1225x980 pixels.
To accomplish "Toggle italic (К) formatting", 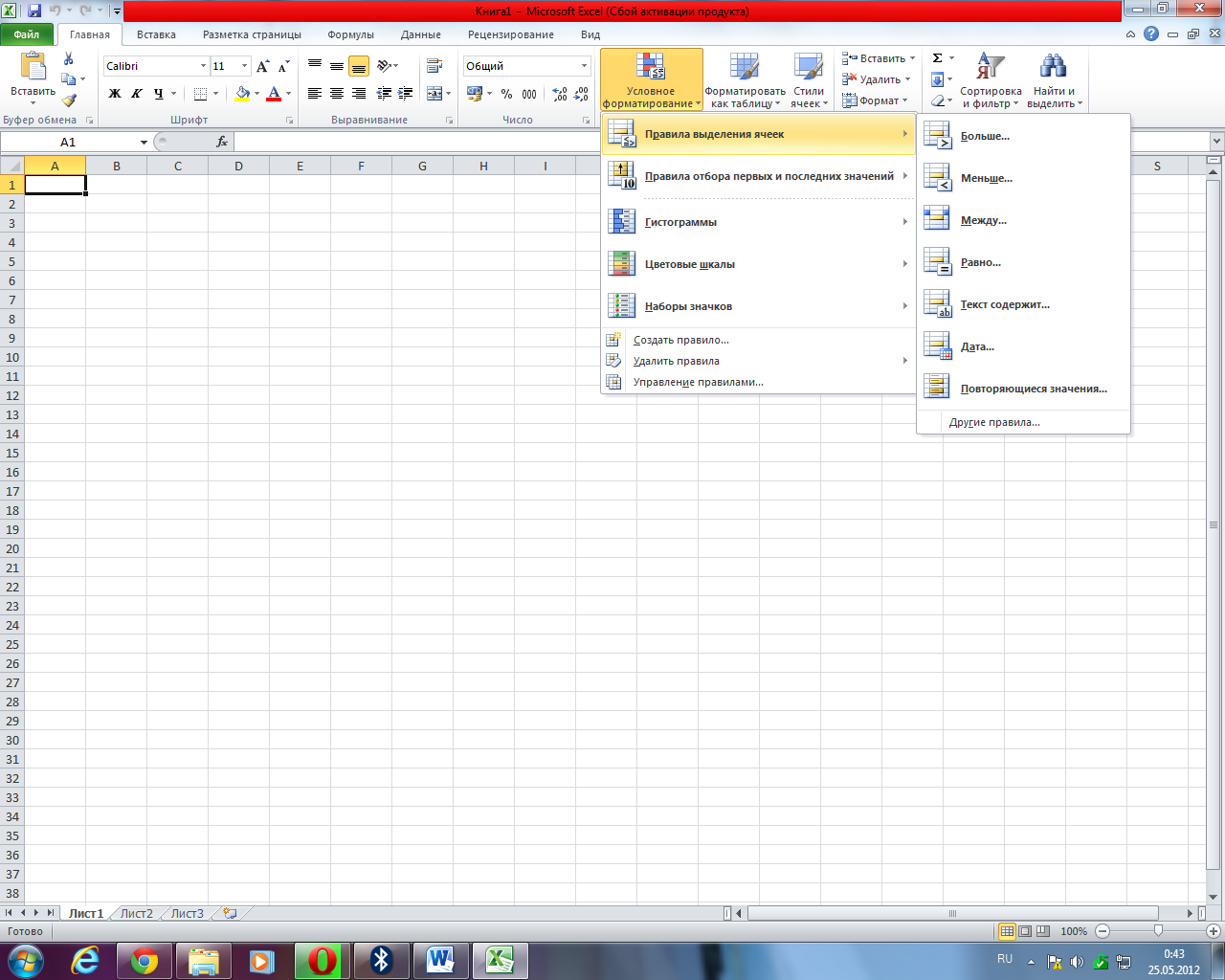I will coord(136,94).
